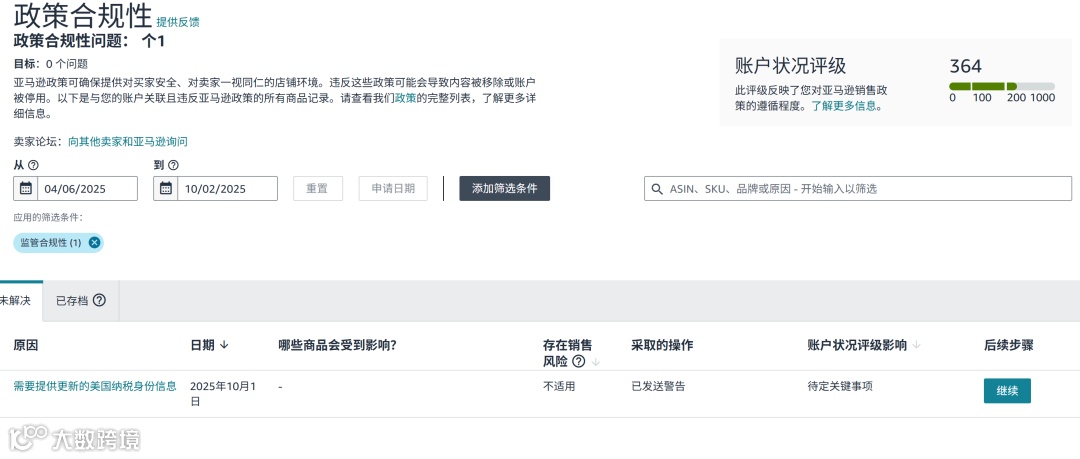
Task: Click the 不适用 cell
Action: click(x=559, y=386)
